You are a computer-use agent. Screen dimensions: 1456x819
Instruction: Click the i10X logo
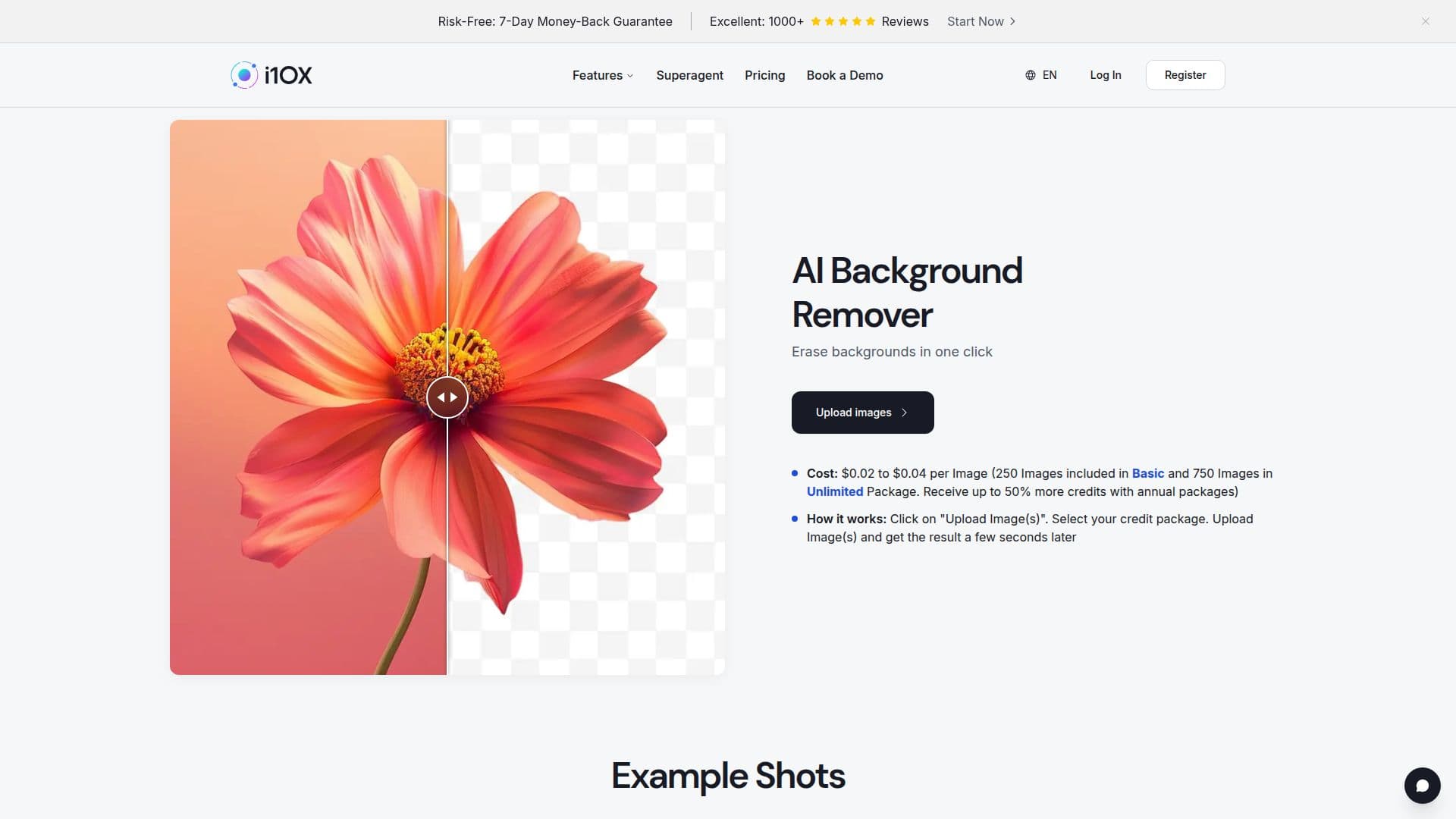[x=271, y=75]
